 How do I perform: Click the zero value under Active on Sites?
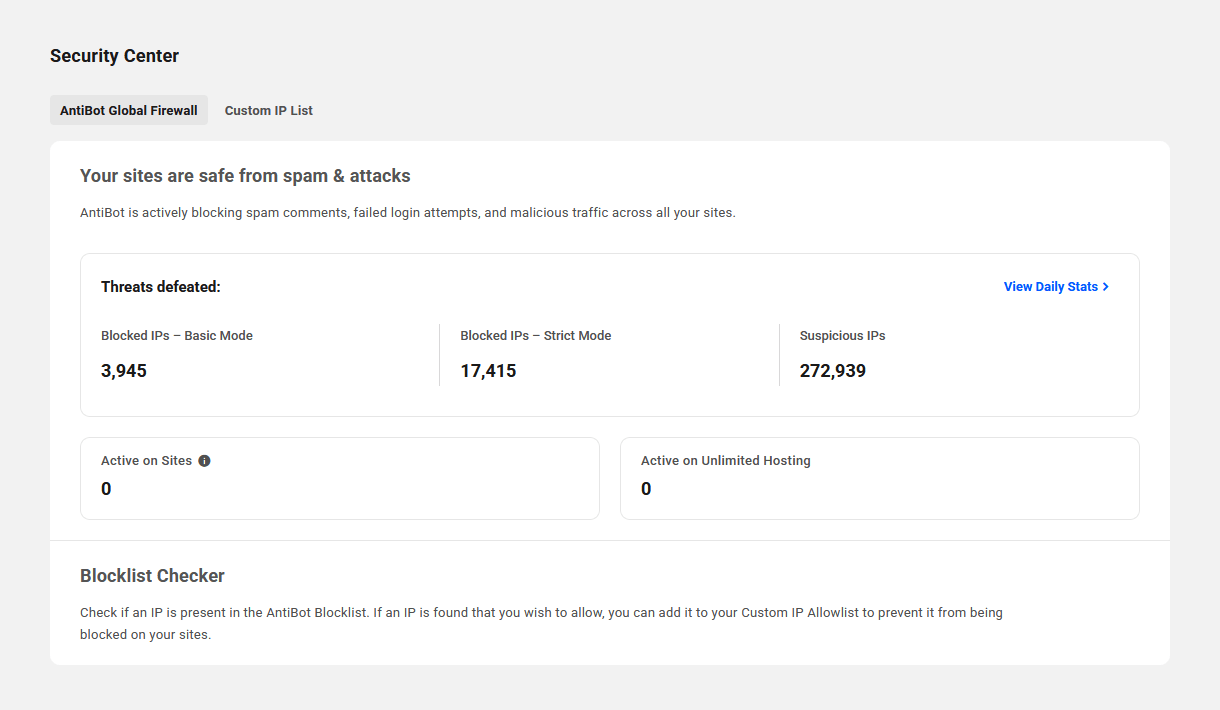click(x=106, y=489)
